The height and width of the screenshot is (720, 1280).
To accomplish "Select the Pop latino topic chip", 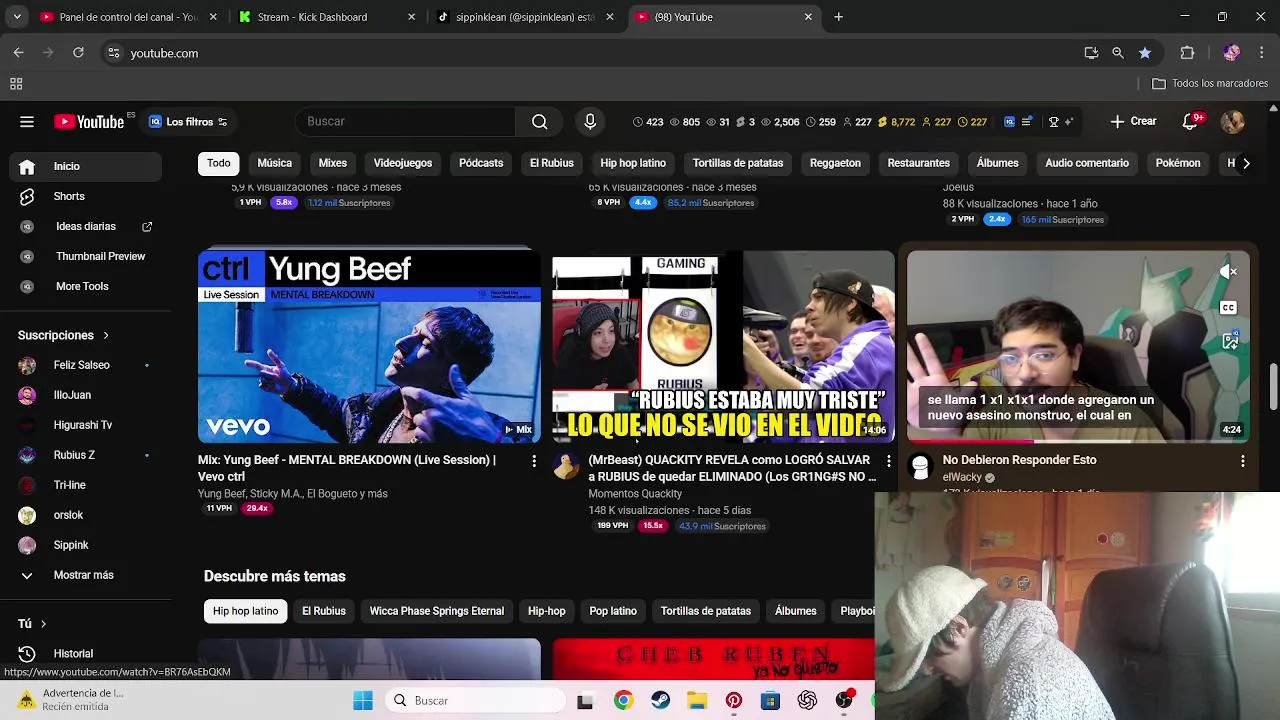I will pos(613,611).
